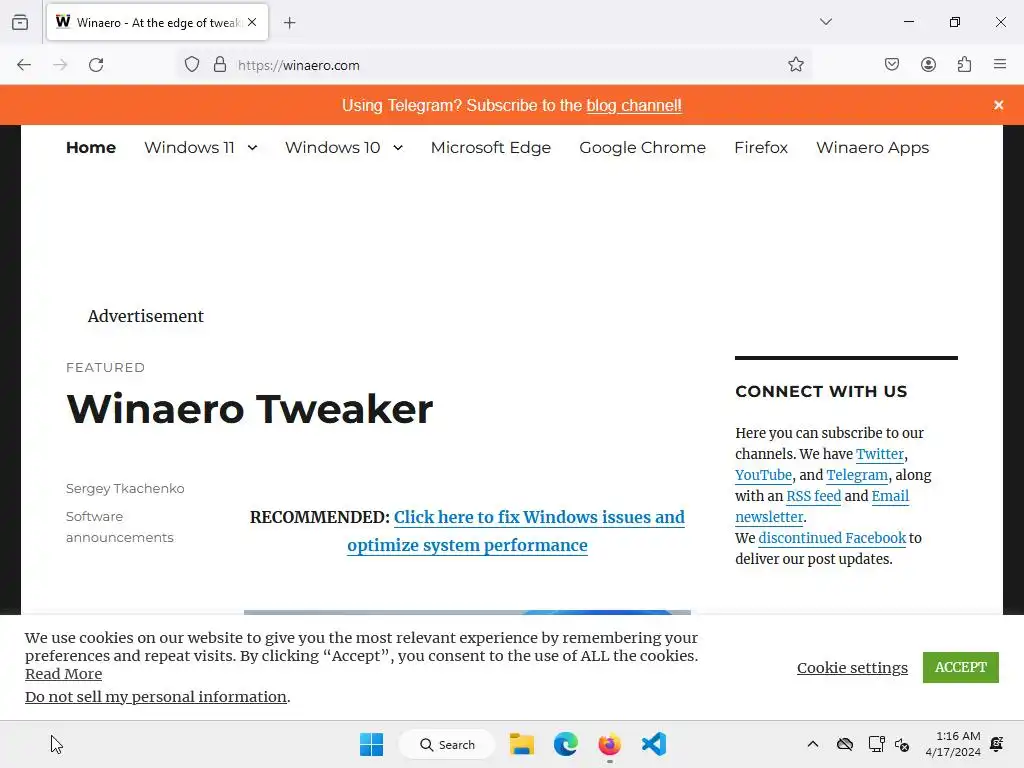
Task: Open the notifications bell icon
Action: 997,744
